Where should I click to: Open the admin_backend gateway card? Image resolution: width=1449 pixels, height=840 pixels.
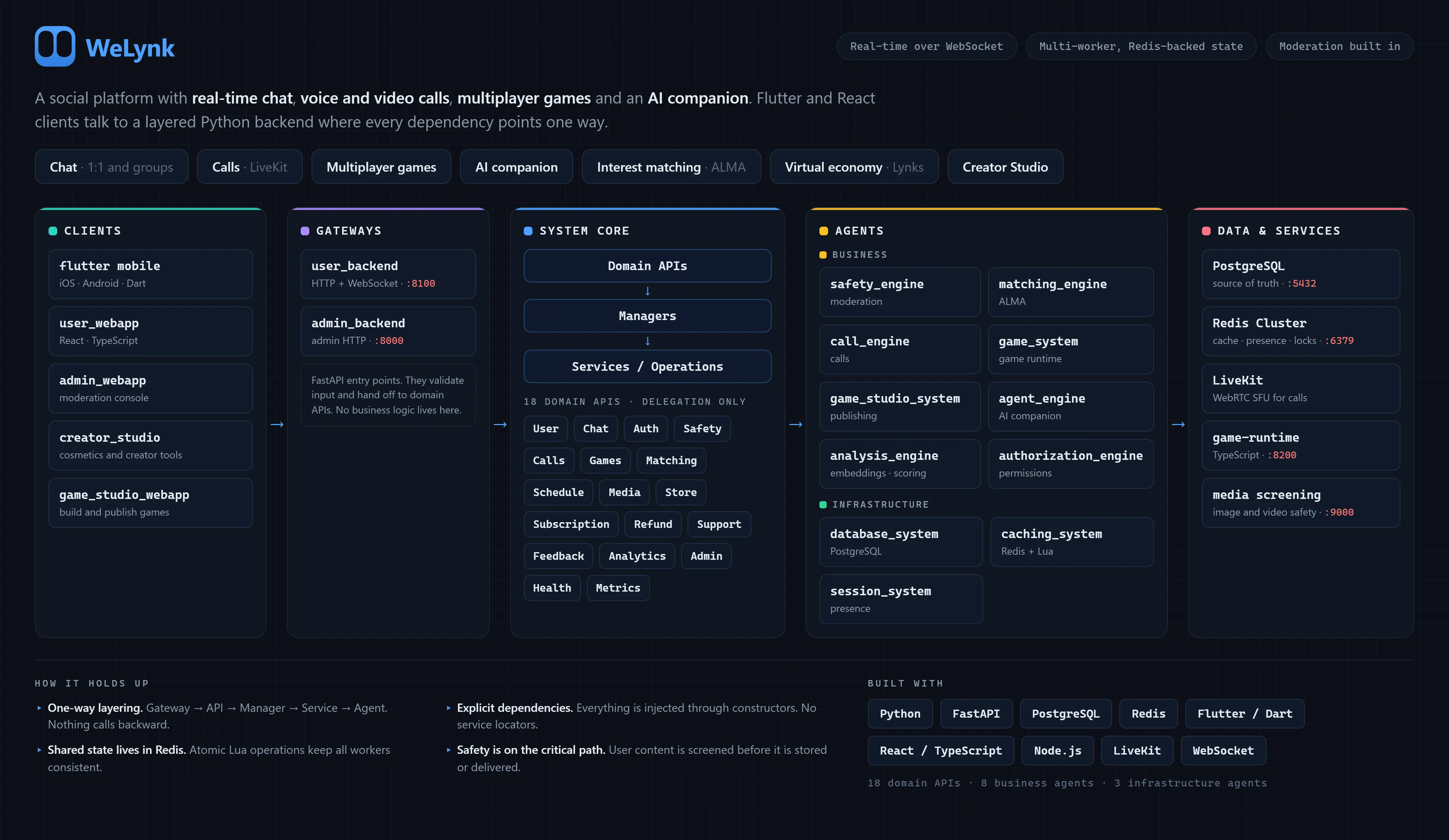coord(388,331)
